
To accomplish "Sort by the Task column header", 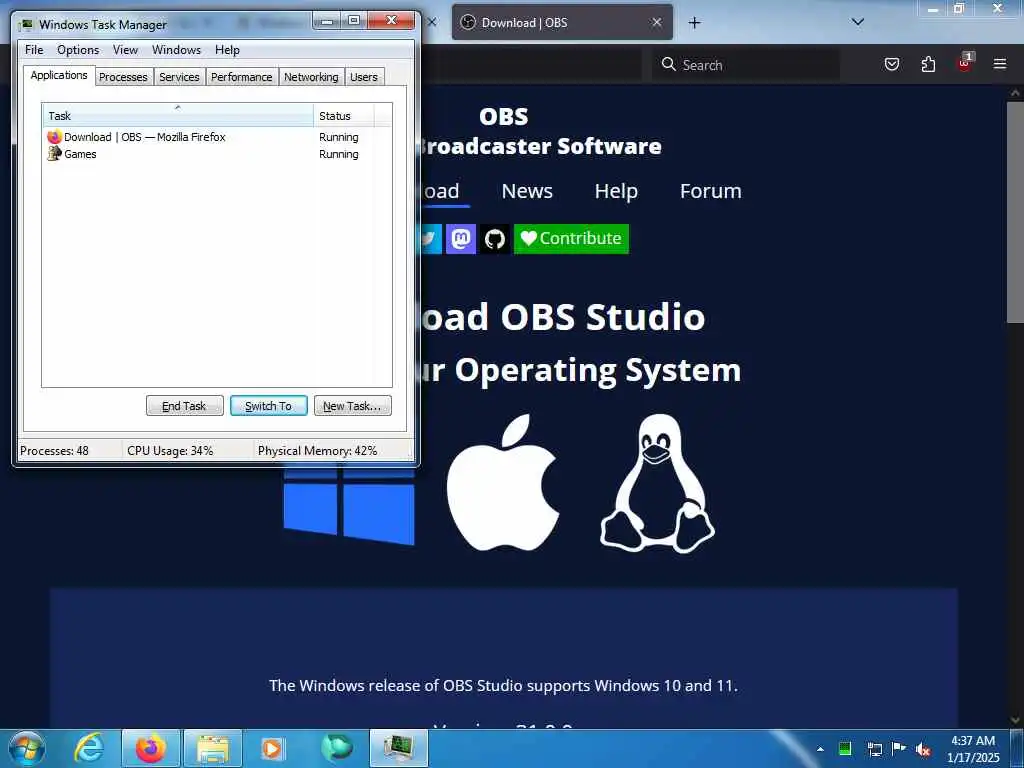I will [x=178, y=116].
